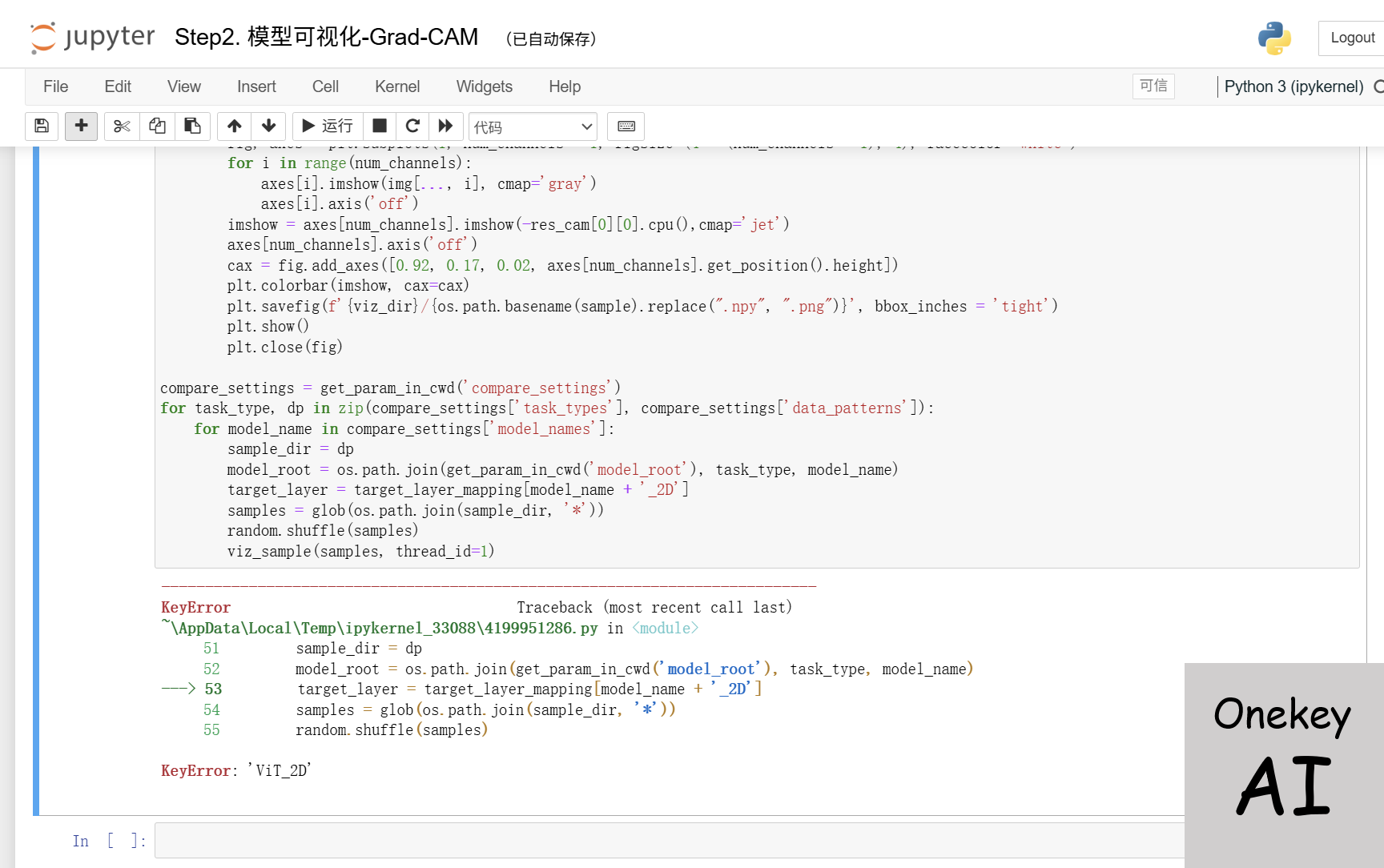Open the Cell menu

325,86
